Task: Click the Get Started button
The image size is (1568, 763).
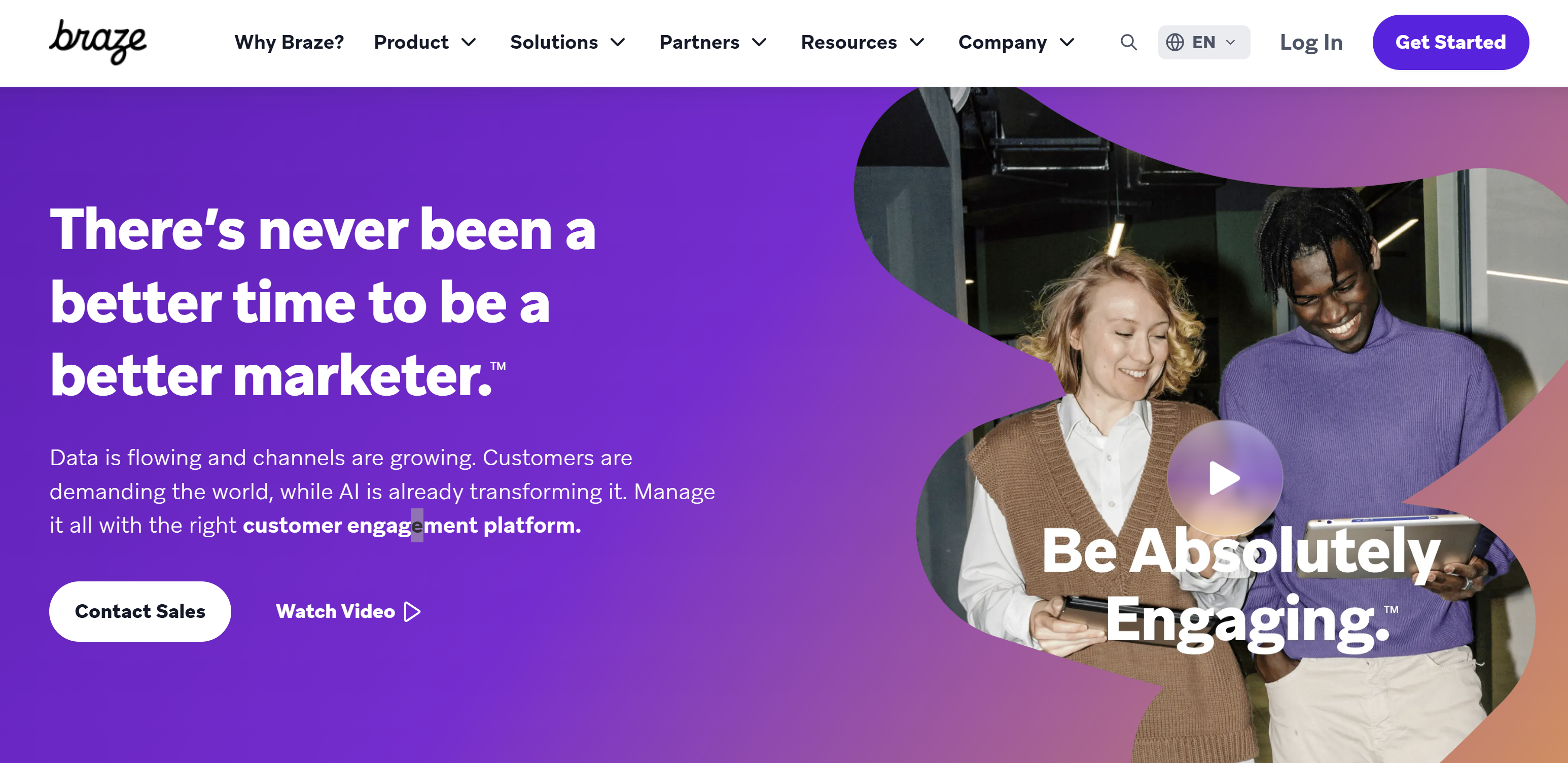Action: coord(1450,42)
